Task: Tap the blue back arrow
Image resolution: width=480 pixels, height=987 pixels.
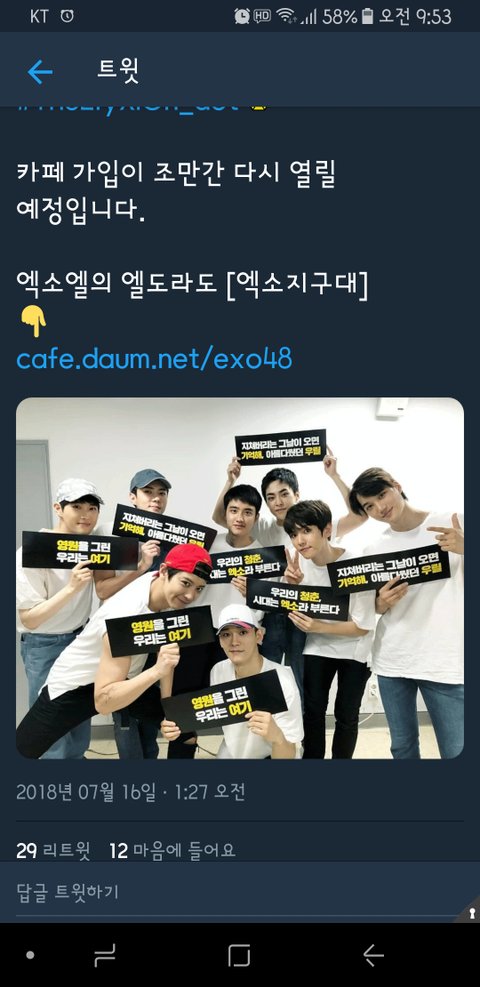Action: click(40, 72)
